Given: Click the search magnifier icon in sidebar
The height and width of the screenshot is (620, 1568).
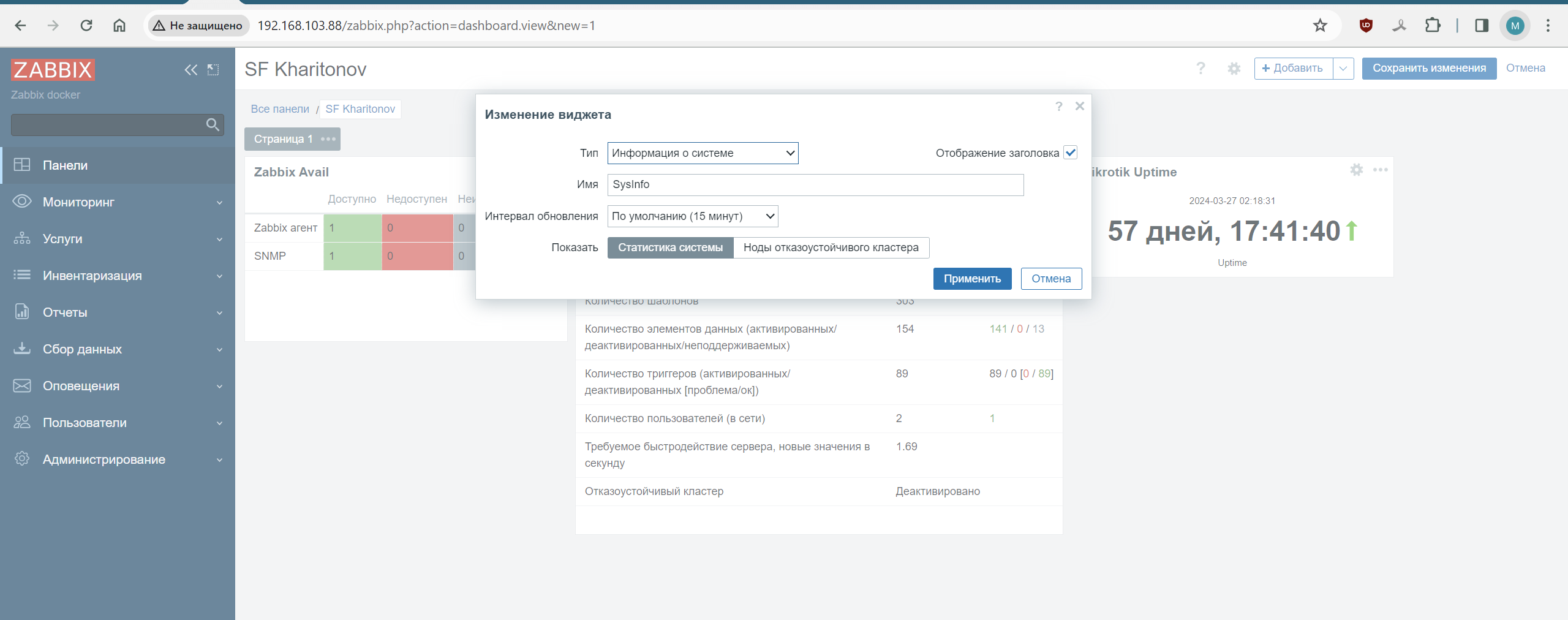Looking at the screenshot, I should pos(213,125).
